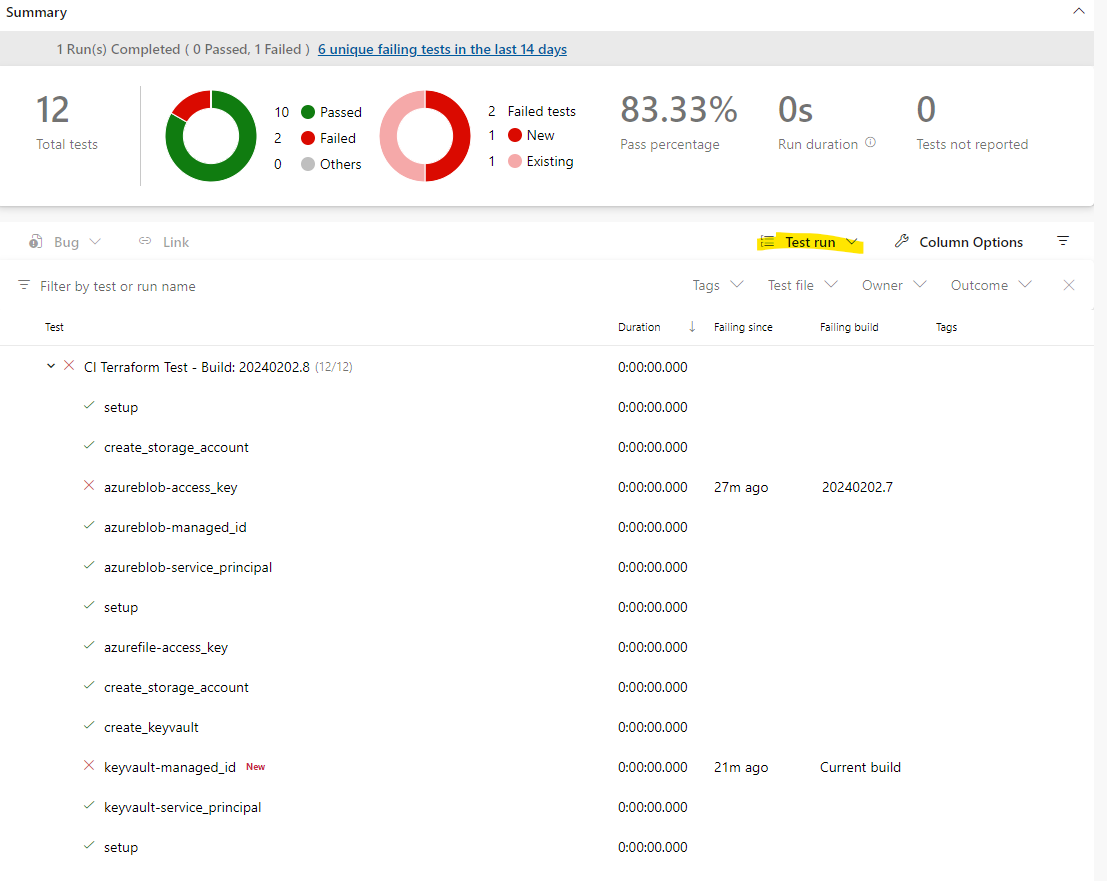Click the pink Existing legend dot
The image size is (1107, 881).
click(515, 161)
